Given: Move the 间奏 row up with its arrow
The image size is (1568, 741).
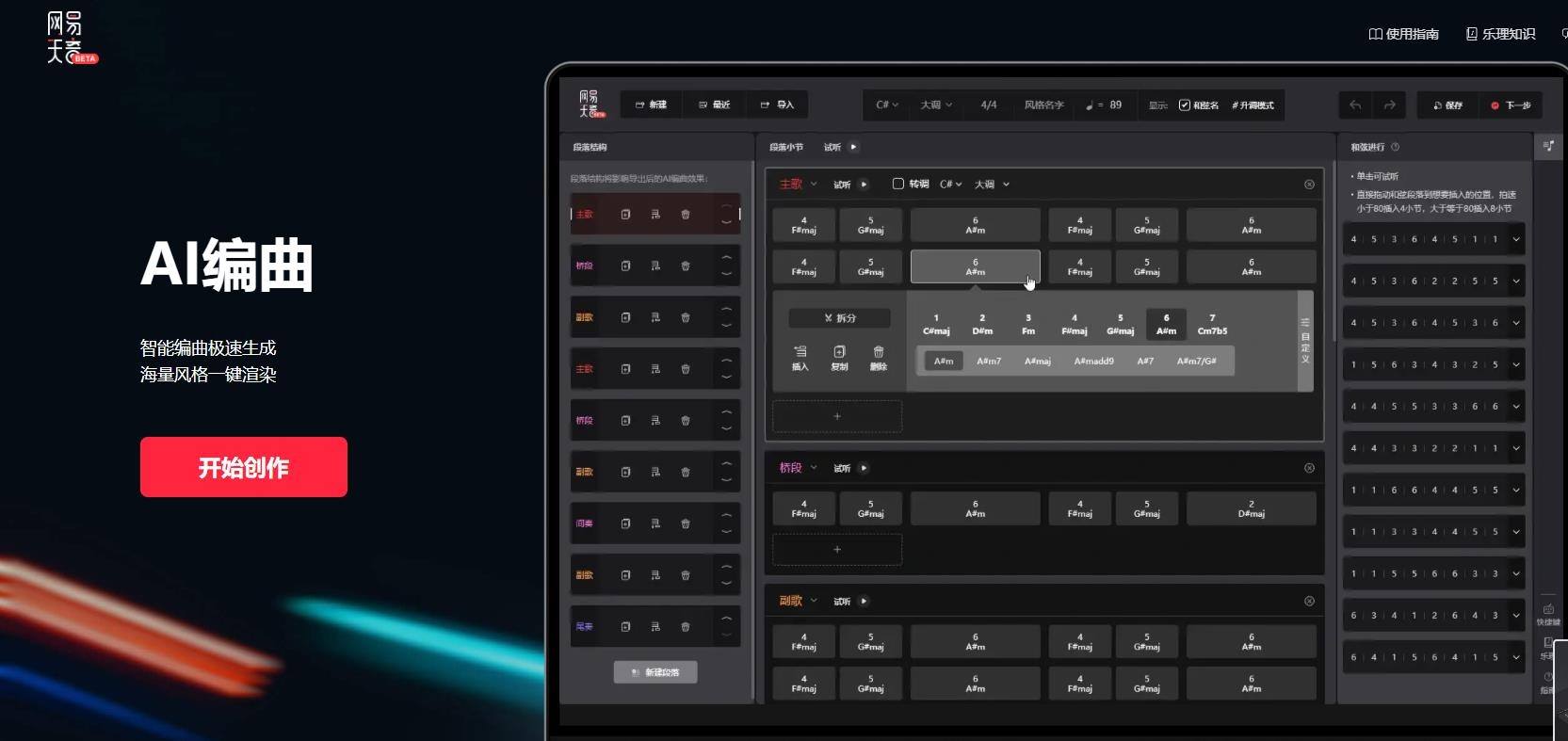Looking at the screenshot, I should pos(726,514).
